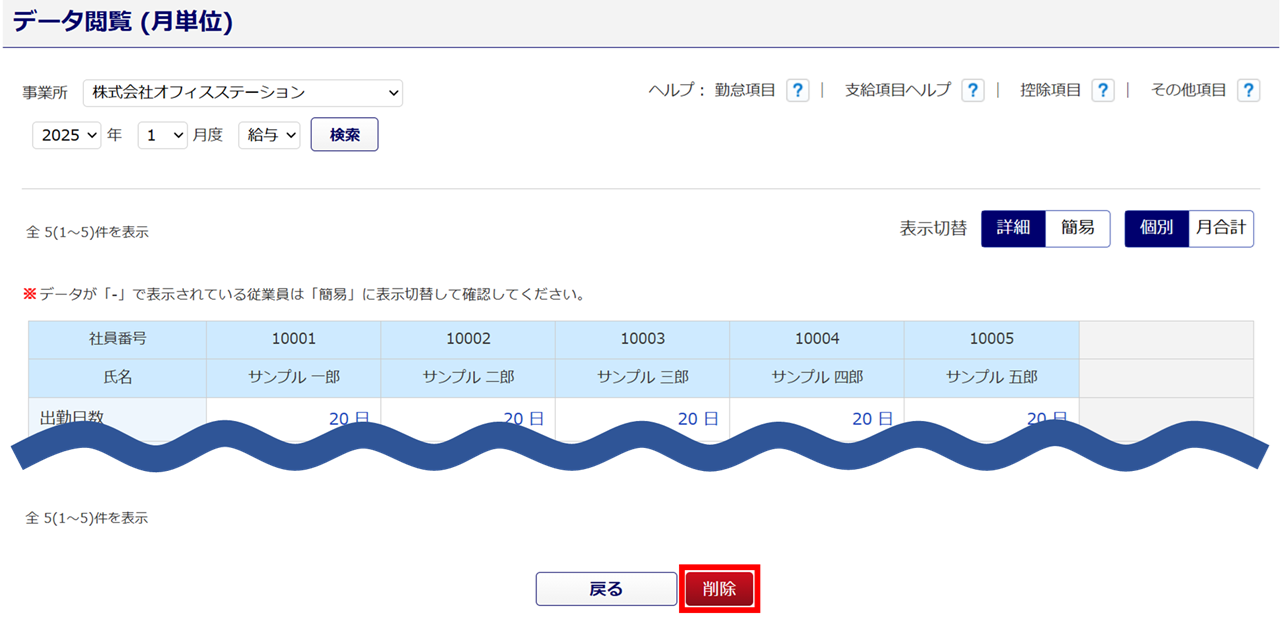Expand the 事業所 office dropdown

242,93
